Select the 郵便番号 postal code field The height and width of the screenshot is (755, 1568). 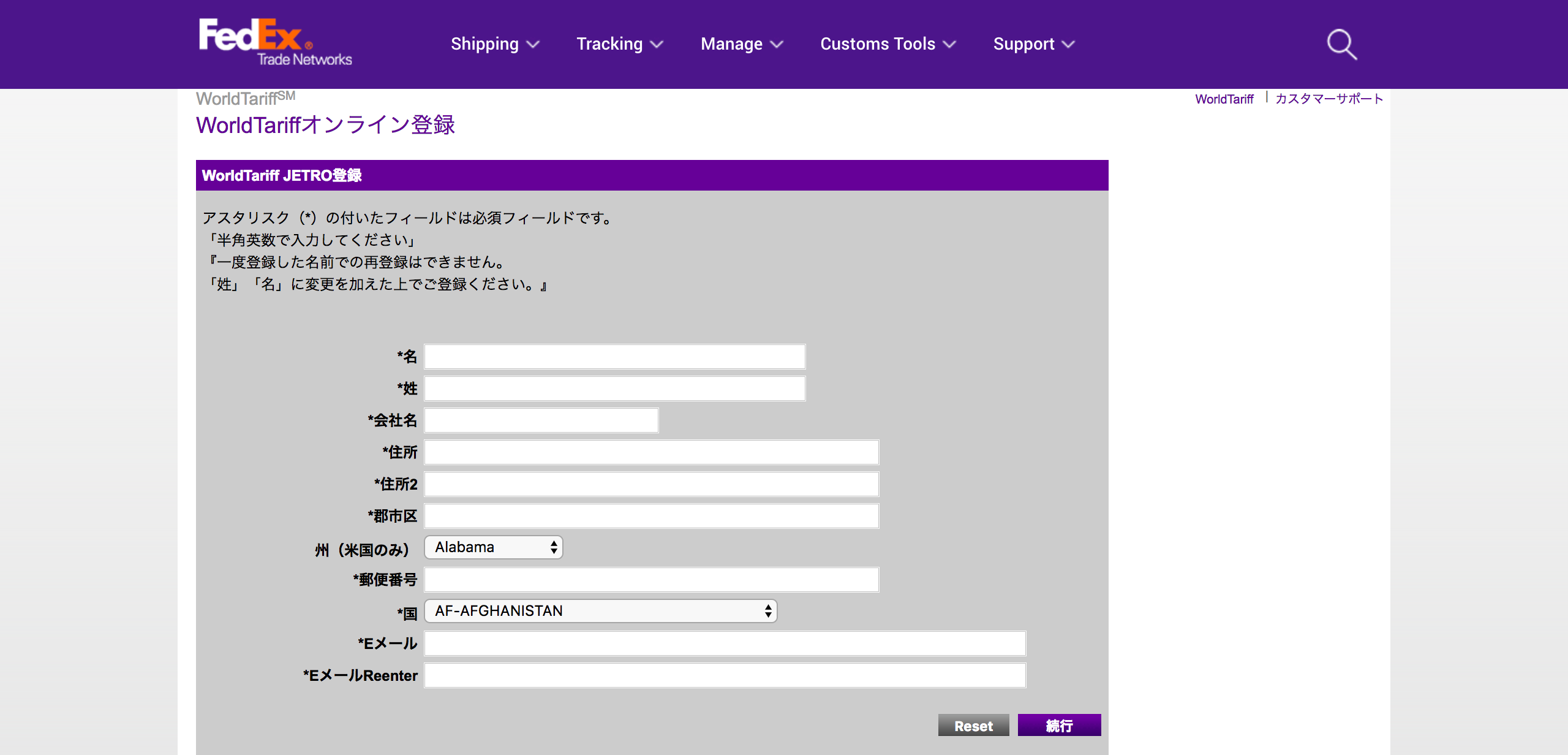click(x=651, y=580)
